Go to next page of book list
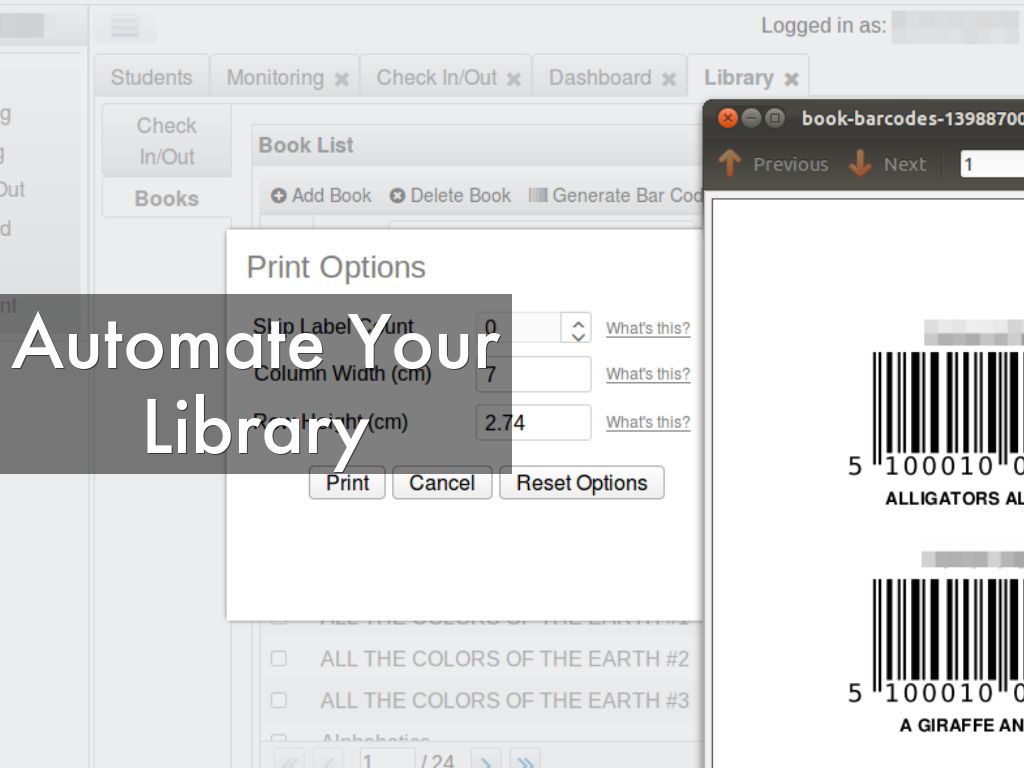The image size is (1024, 768). tap(485, 761)
